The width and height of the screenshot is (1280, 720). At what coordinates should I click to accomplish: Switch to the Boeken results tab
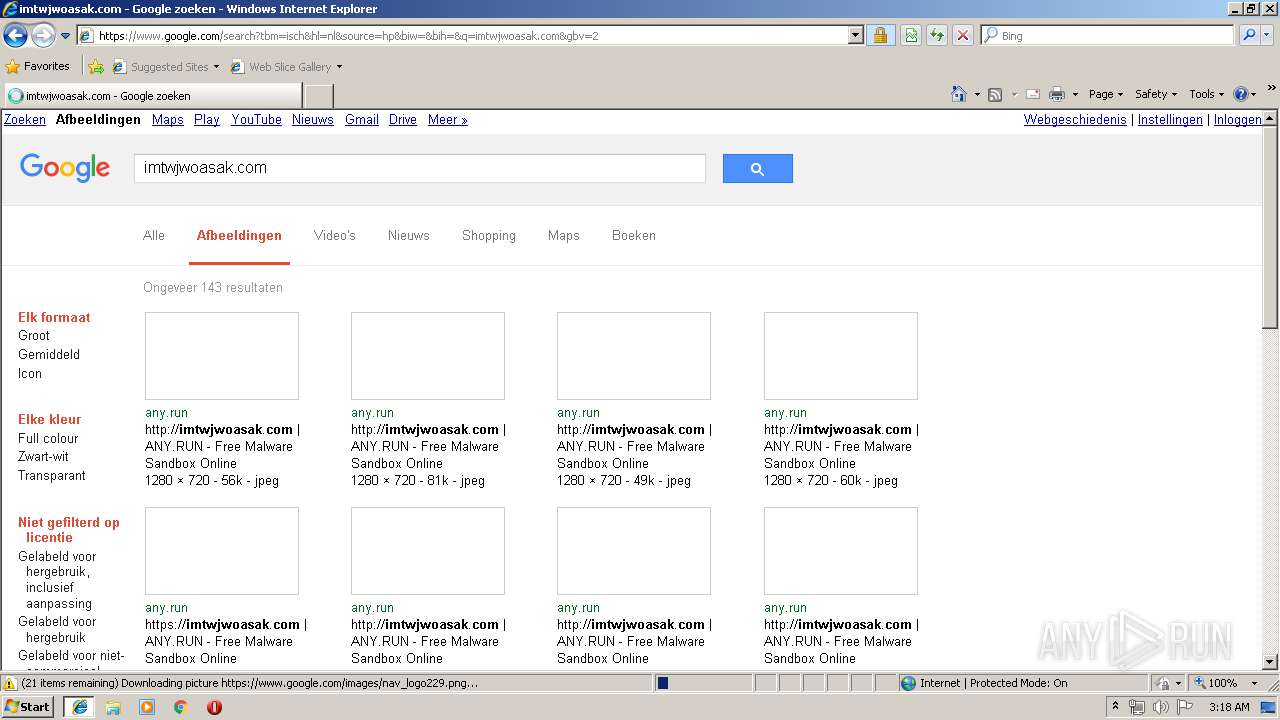coord(634,235)
